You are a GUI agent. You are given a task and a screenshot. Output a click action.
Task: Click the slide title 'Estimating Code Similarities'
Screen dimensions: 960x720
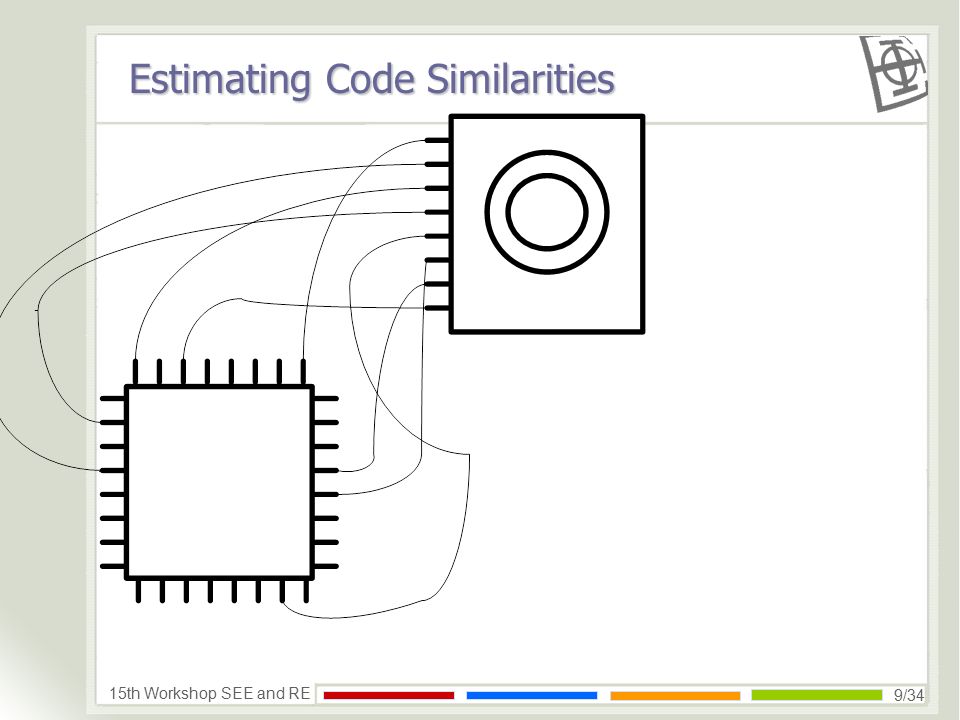(372, 80)
